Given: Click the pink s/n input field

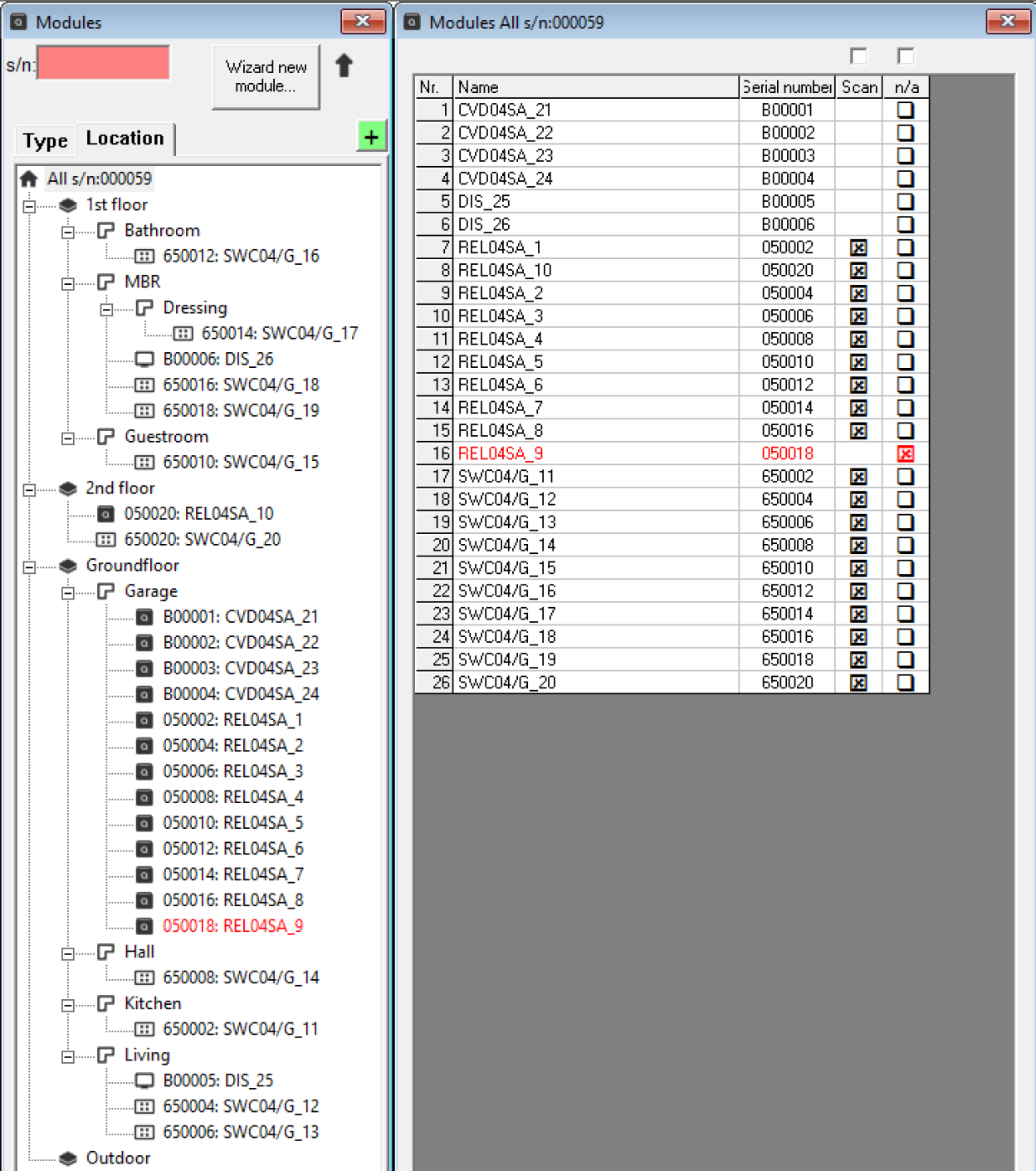Looking at the screenshot, I should pyautogui.click(x=104, y=63).
